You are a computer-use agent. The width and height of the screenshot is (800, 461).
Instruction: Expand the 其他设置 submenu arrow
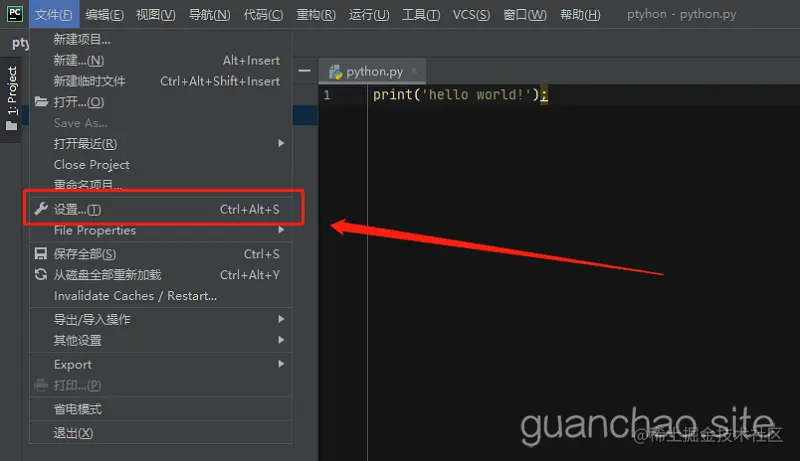point(281,340)
